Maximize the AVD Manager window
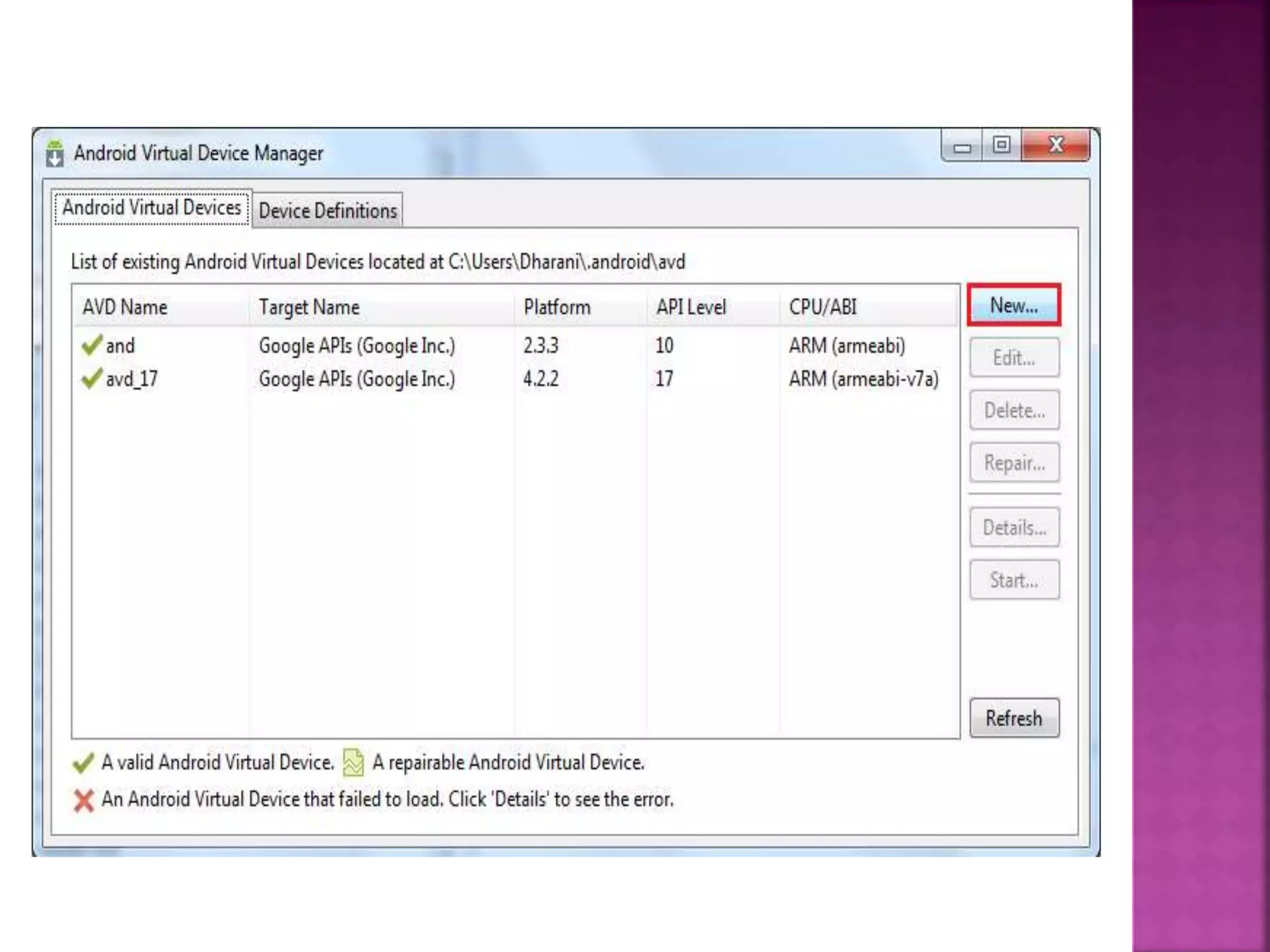 click(x=1001, y=146)
